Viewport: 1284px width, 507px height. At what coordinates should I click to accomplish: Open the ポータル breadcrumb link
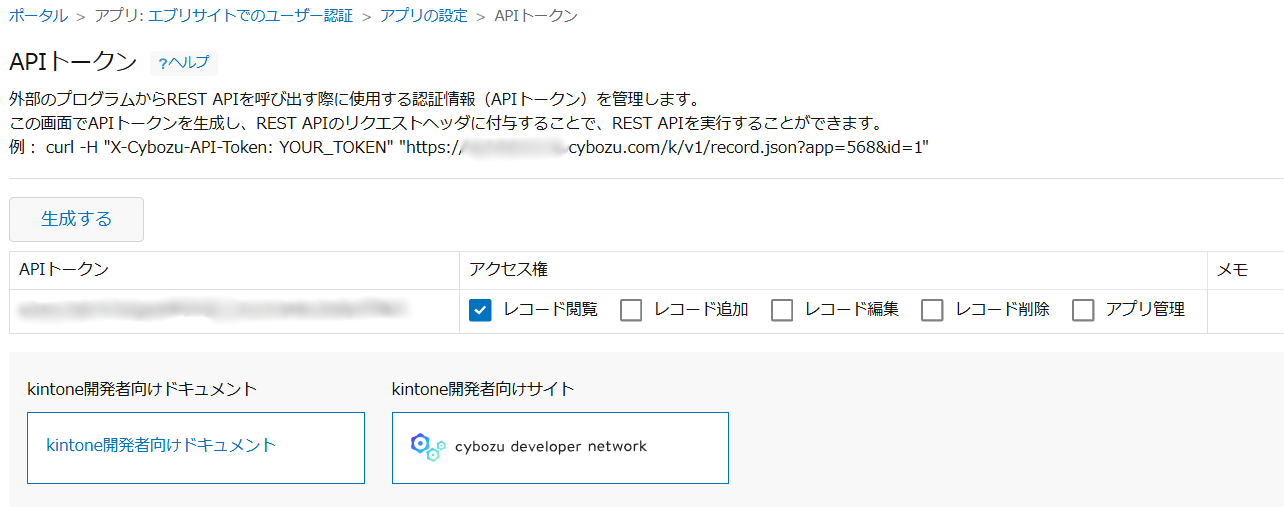[39, 16]
